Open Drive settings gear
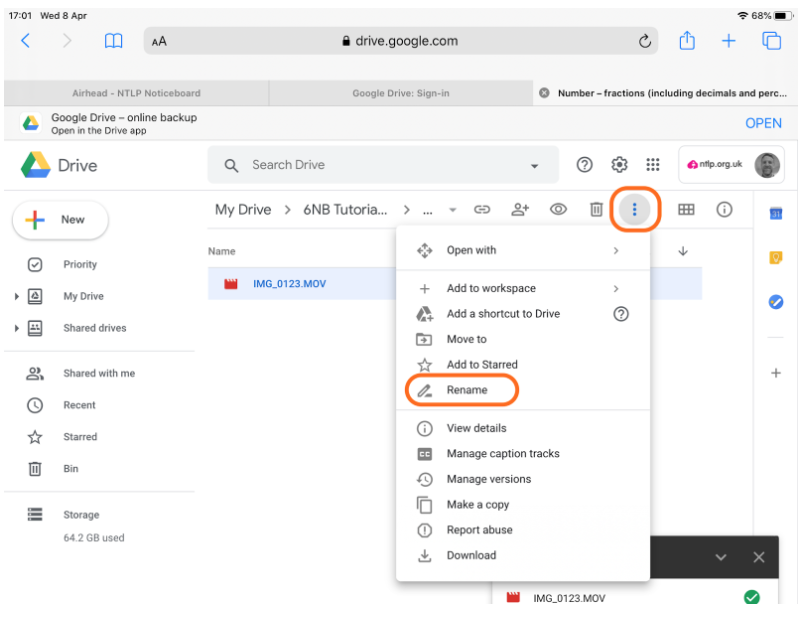Screen dimensions: 798x632 click(619, 165)
